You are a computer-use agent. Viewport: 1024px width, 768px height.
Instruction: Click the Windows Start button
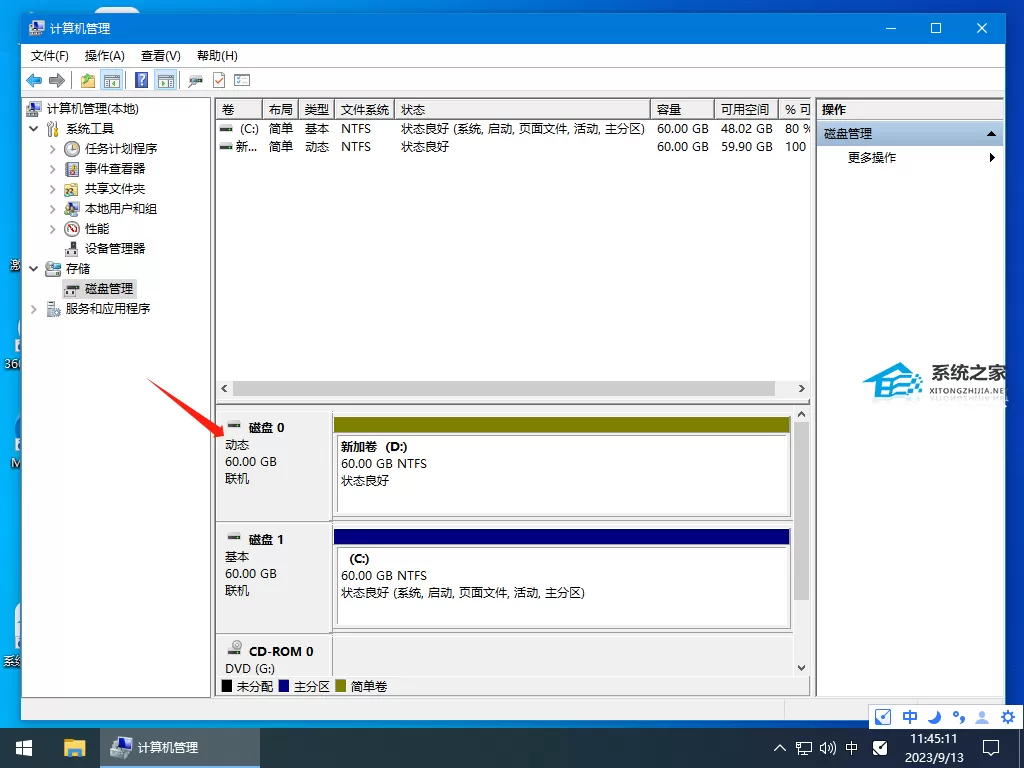(24, 748)
